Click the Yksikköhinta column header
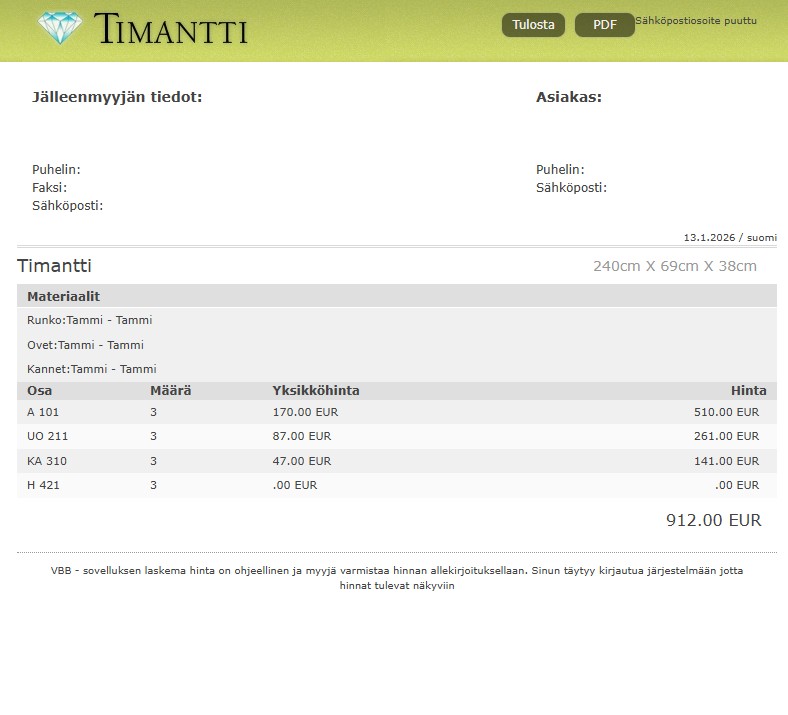 coord(315,391)
